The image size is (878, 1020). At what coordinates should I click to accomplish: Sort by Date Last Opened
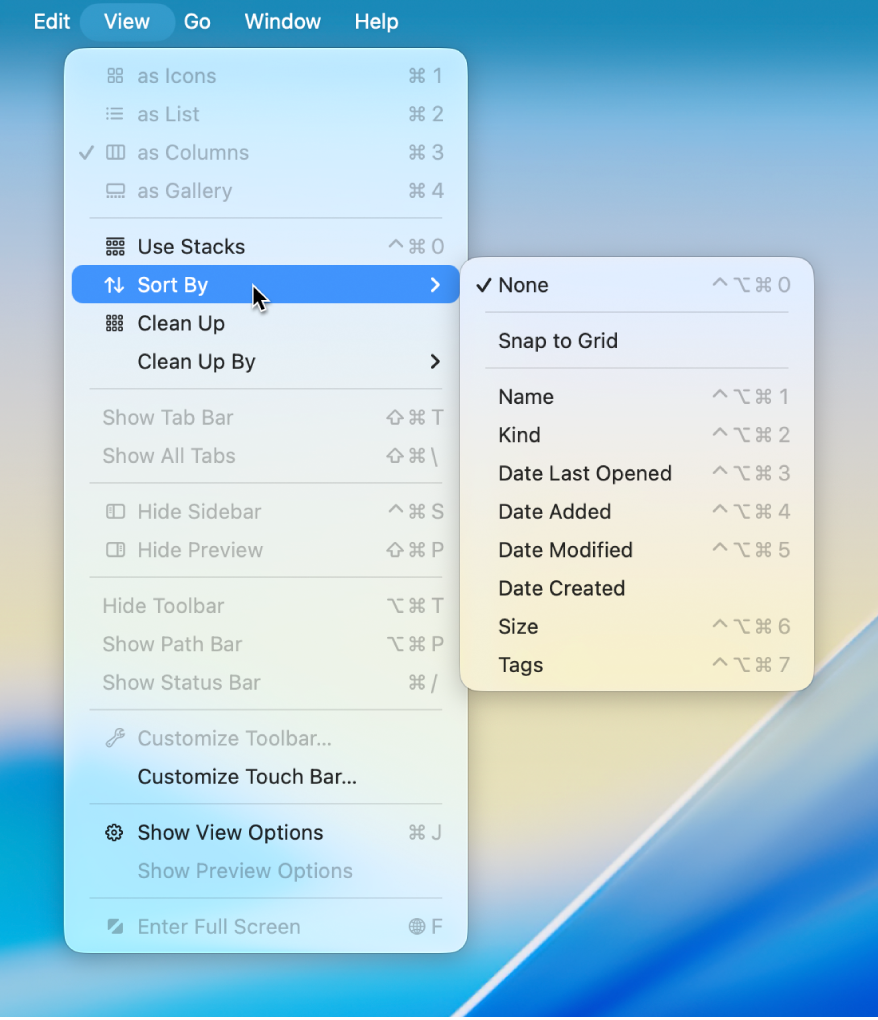(637, 474)
